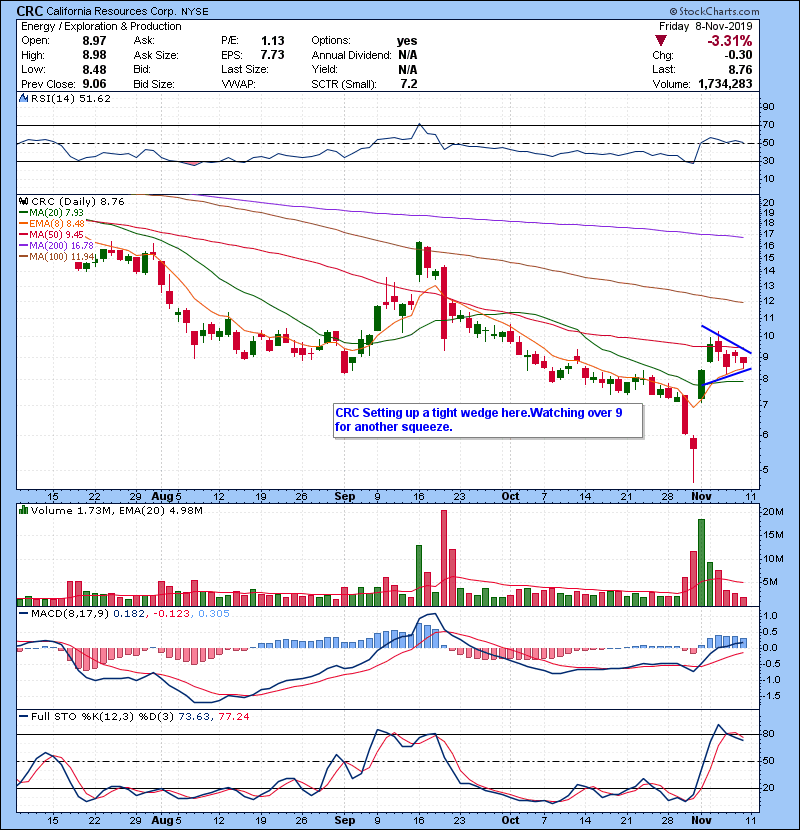Click the Nov label on the bottom date axis
This screenshot has width=800, height=830.
(x=702, y=820)
